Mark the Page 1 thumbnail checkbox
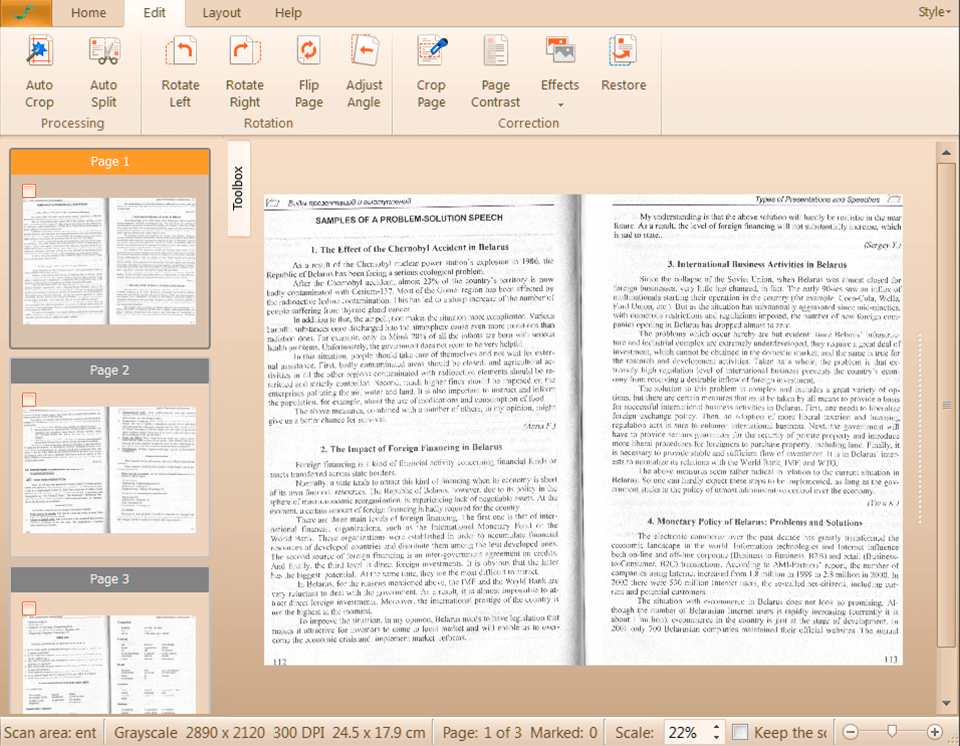 29,190
